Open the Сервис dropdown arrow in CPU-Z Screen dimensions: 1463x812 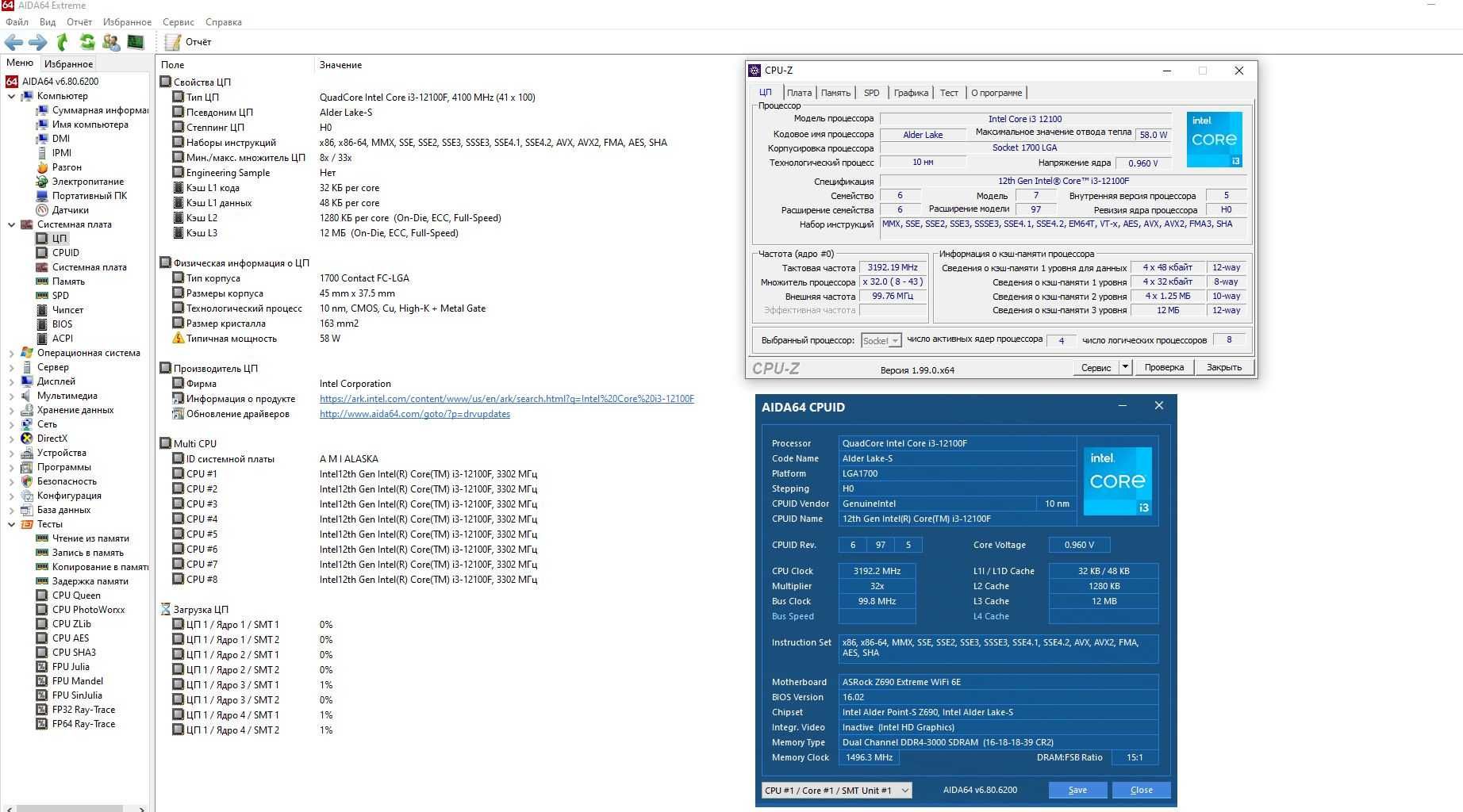point(1124,366)
